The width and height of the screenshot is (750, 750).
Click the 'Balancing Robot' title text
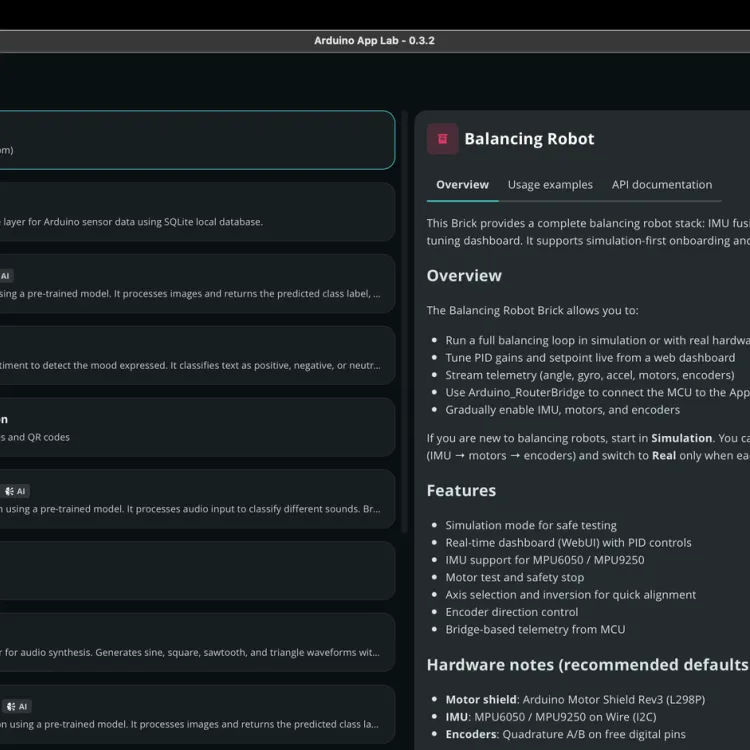point(529,139)
